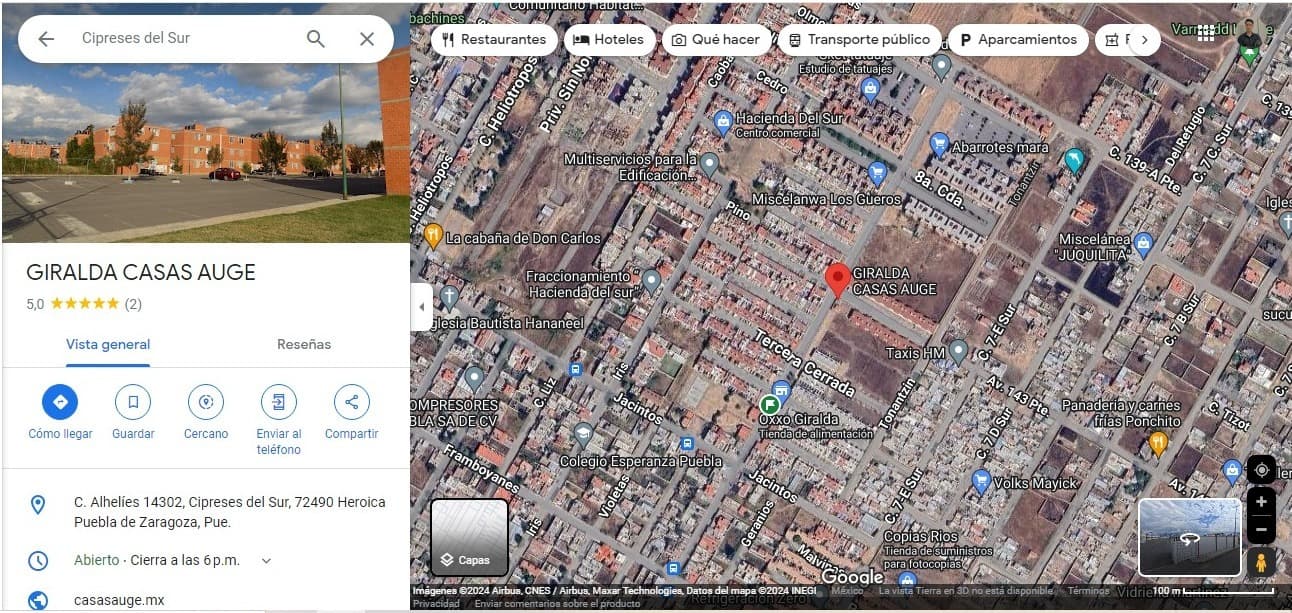Open the place photo of the brick apartments
This screenshot has height=613, width=1292.
point(205,123)
